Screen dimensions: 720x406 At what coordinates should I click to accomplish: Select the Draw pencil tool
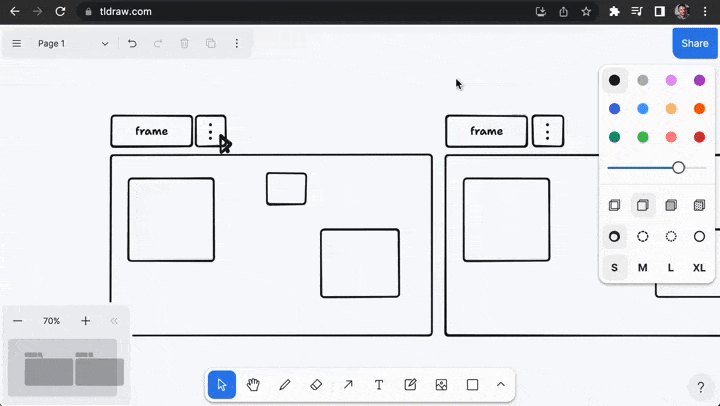285,385
